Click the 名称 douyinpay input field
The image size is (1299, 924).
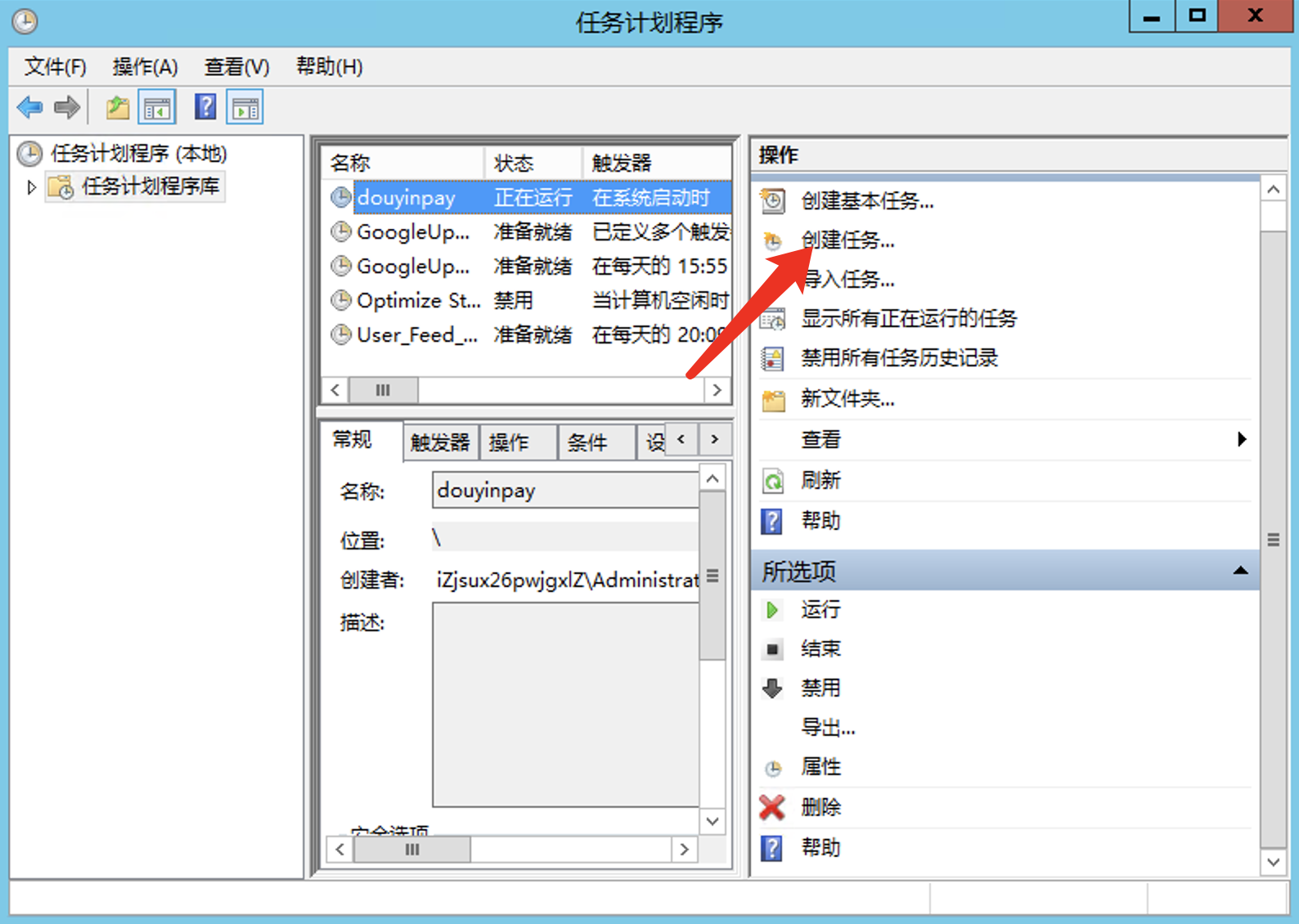click(x=564, y=490)
